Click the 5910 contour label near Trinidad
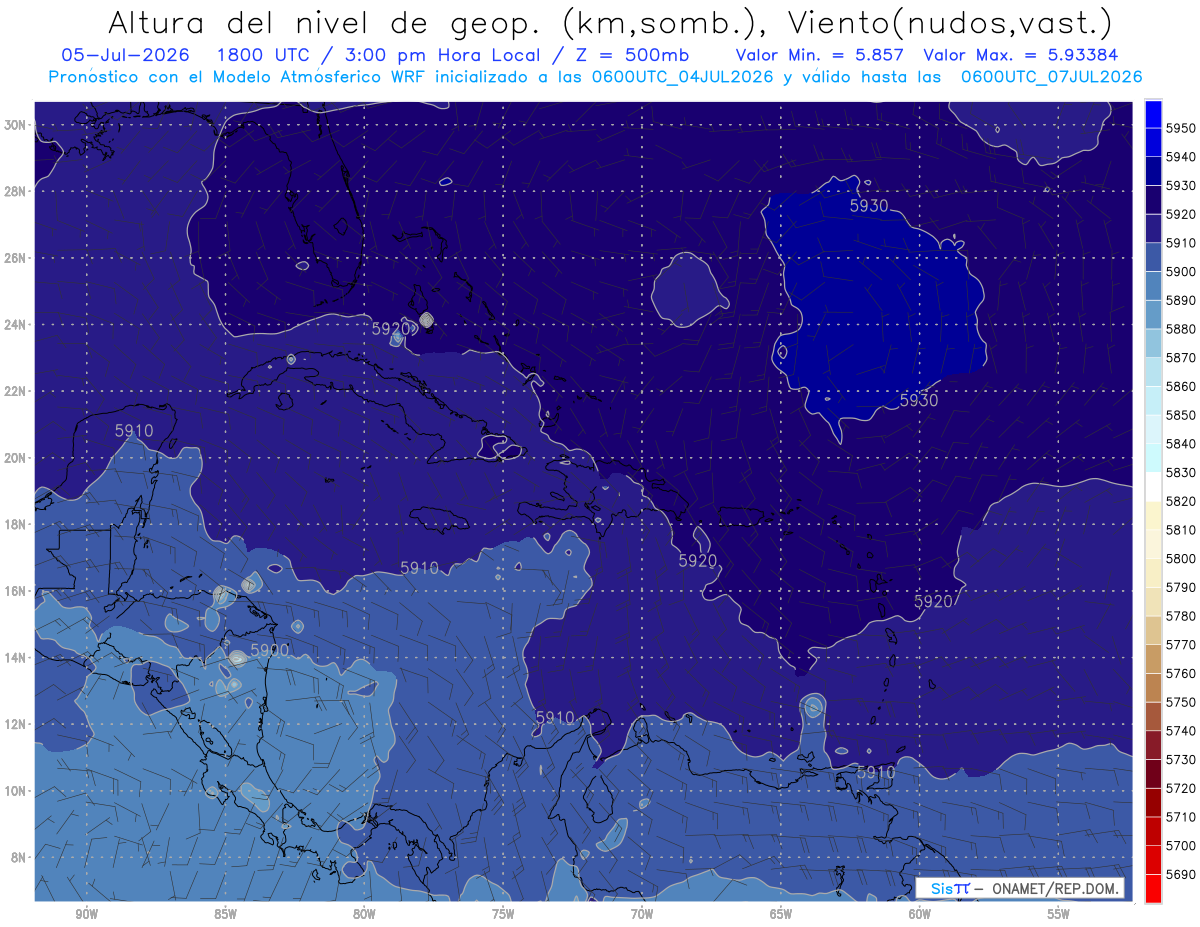This screenshot has width=1200, height=927. 876,772
